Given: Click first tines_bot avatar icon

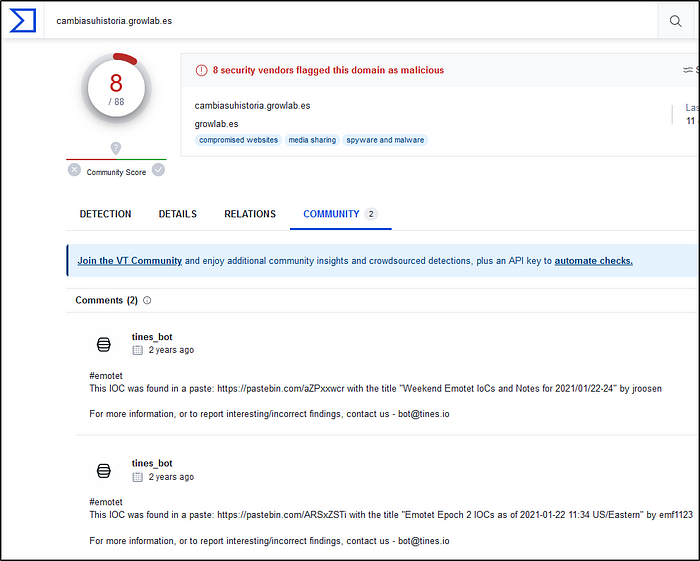Looking at the screenshot, I should tap(103, 344).
